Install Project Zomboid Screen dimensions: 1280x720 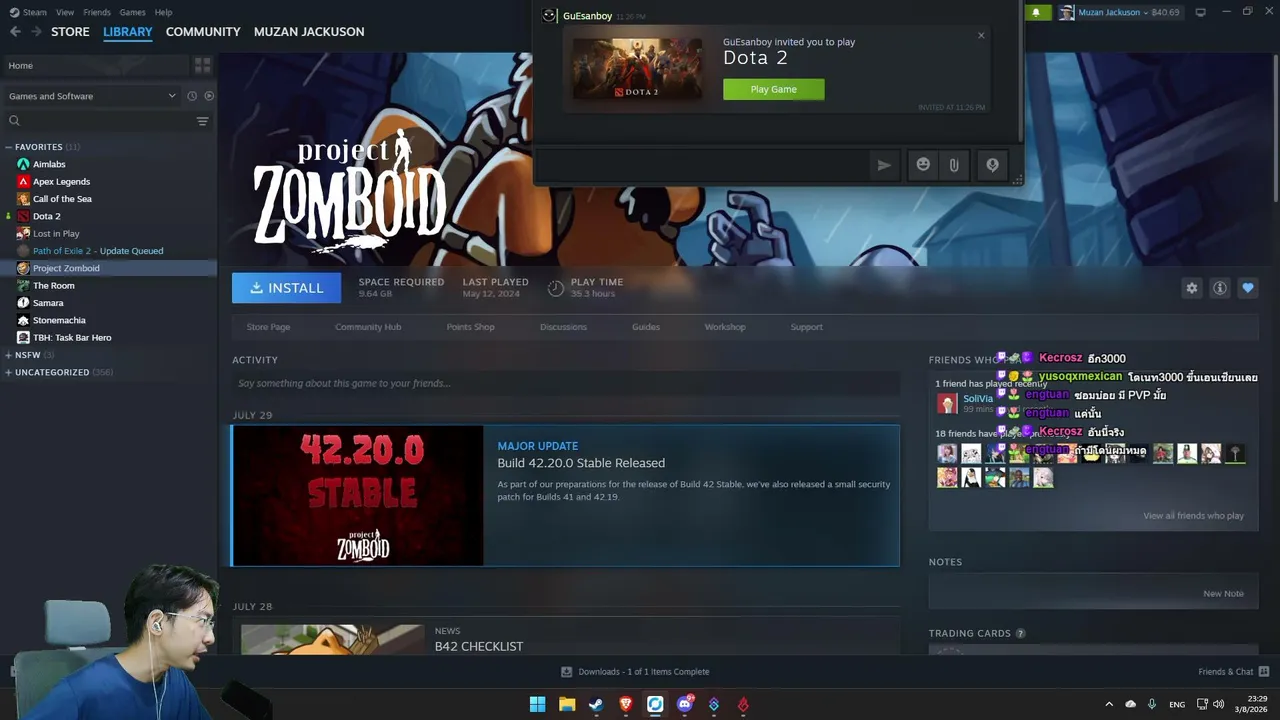[286, 288]
